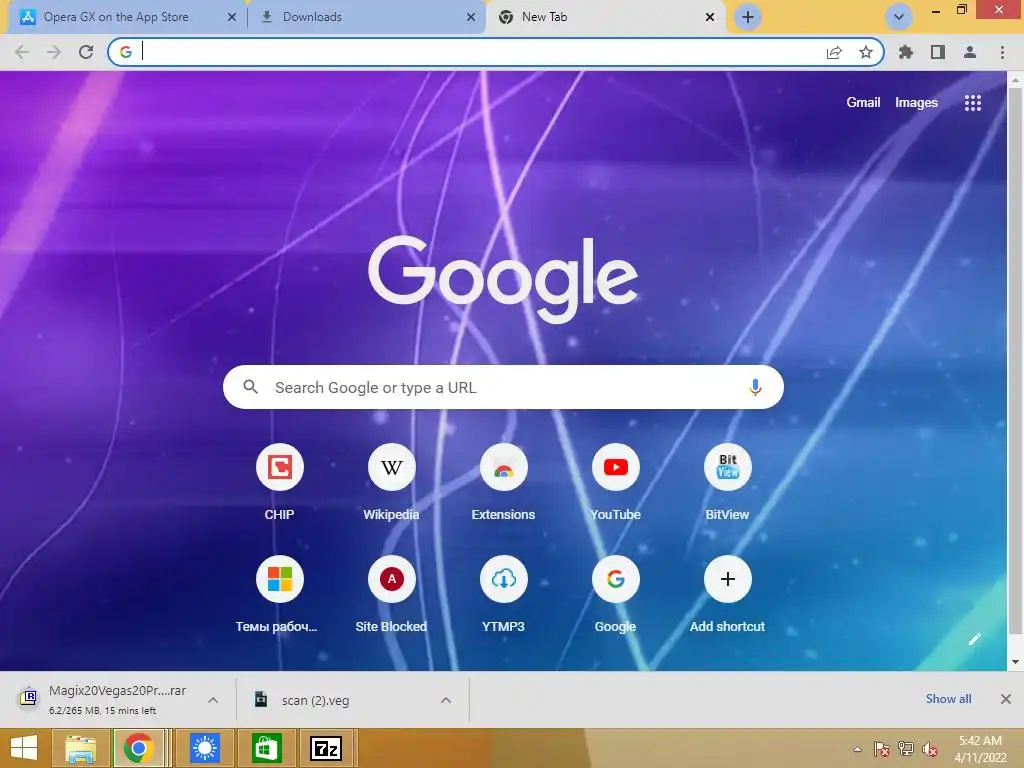Open the Extensions puzzle icon
Viewport: 1024px width, 768px height.
pos(906,52)
